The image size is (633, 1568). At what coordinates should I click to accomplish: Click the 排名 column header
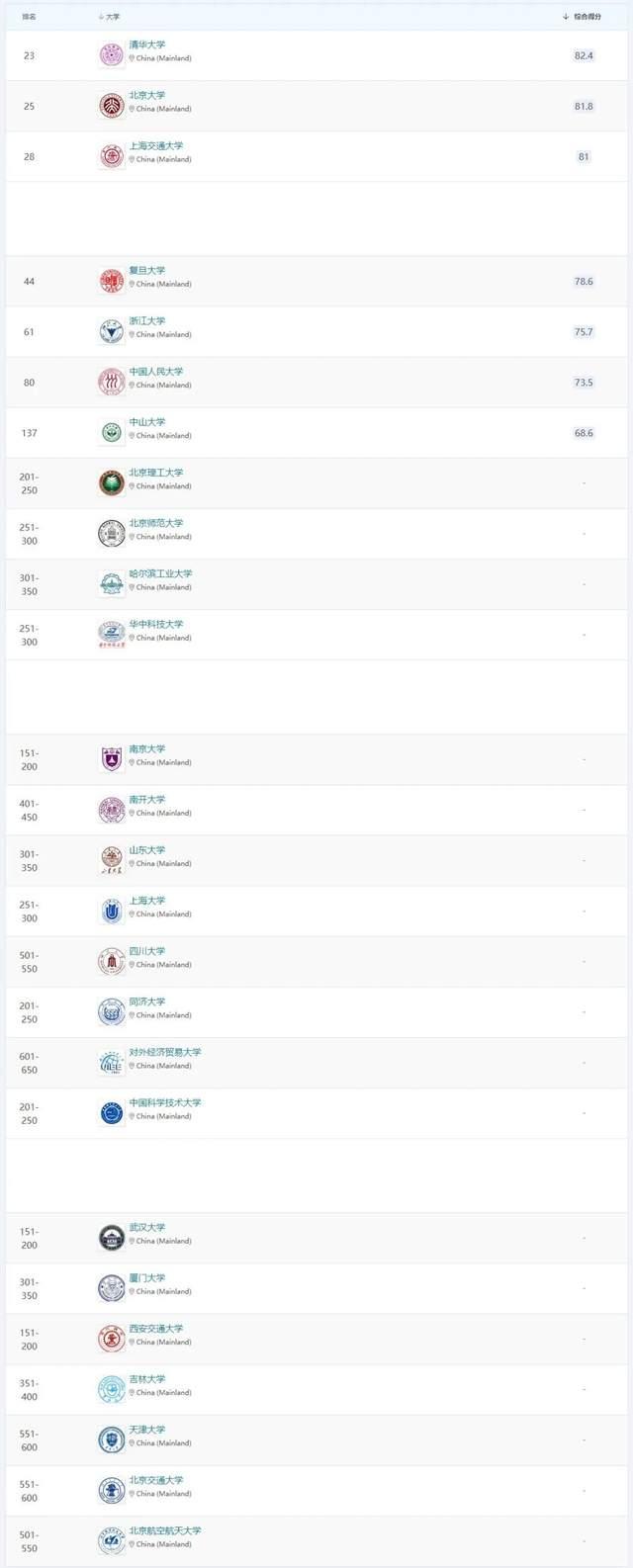[29, 17]
